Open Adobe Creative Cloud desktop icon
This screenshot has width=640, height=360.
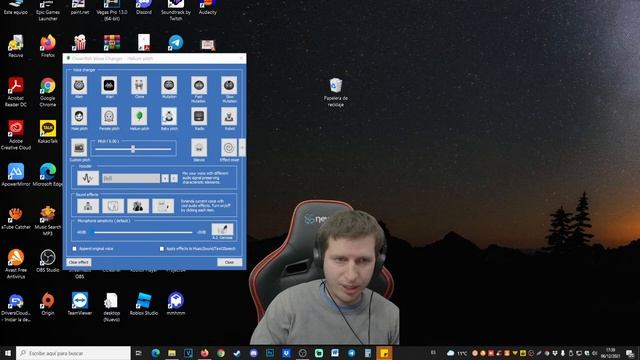click(16, 135)
